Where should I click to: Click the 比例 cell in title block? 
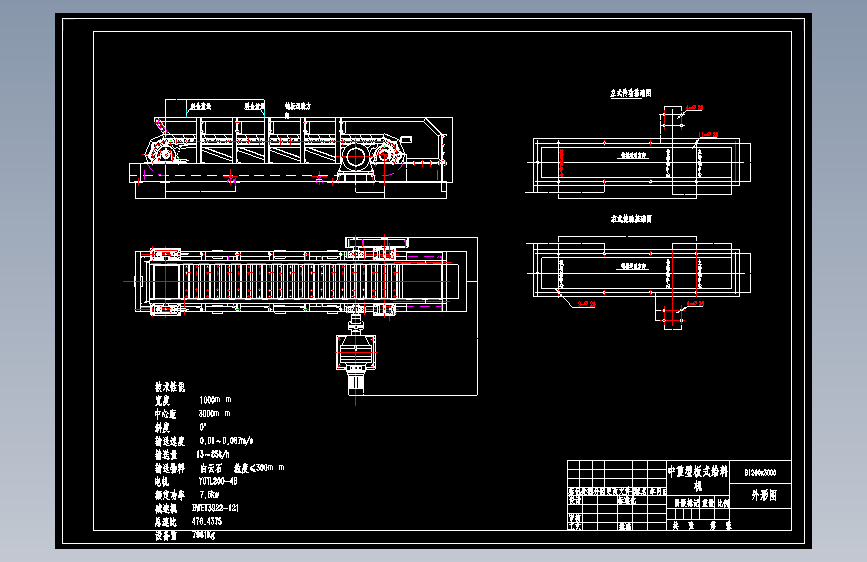(x=723, y=503)
